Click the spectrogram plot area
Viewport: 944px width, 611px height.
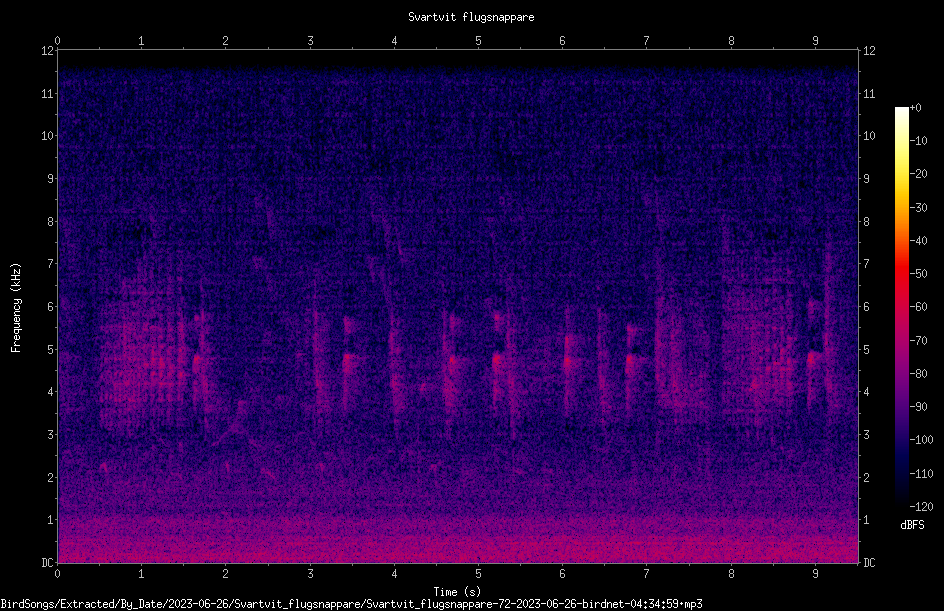coord(458,306)
